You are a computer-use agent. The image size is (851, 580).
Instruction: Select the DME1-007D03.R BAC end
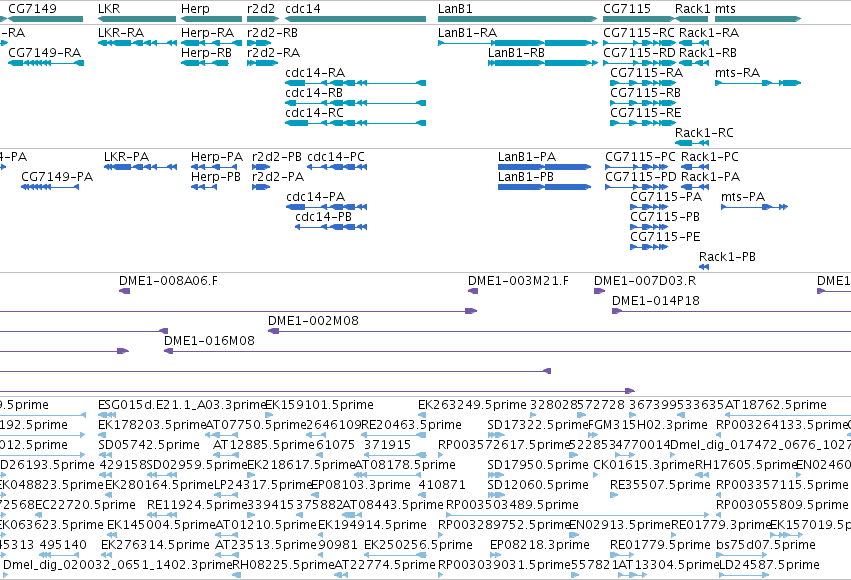click(599, 291)
